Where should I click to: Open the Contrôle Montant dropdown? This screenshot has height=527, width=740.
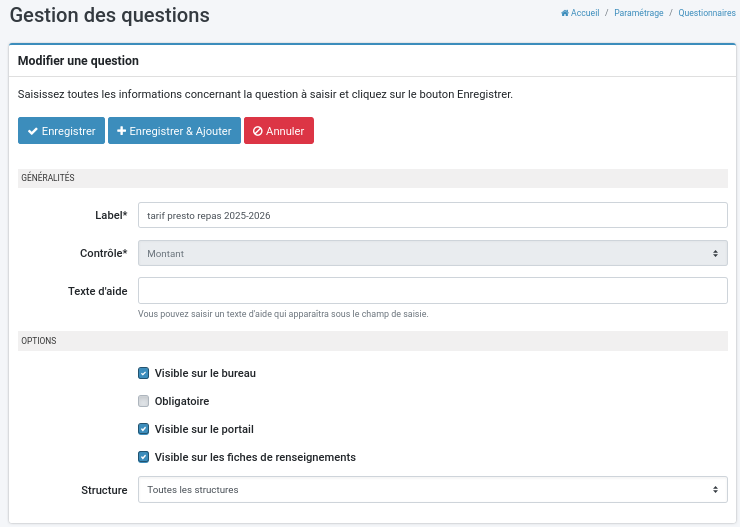coord(433,253)
